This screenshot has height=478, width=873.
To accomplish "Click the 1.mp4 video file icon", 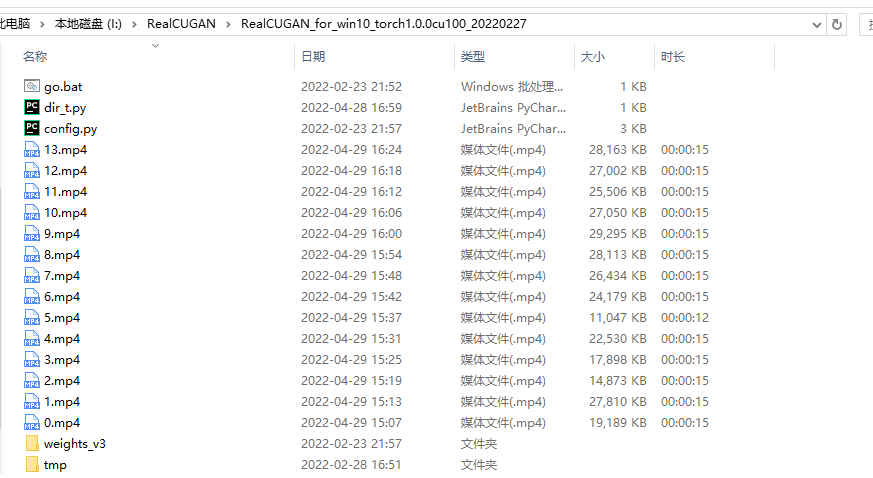I will pos(32,401).
